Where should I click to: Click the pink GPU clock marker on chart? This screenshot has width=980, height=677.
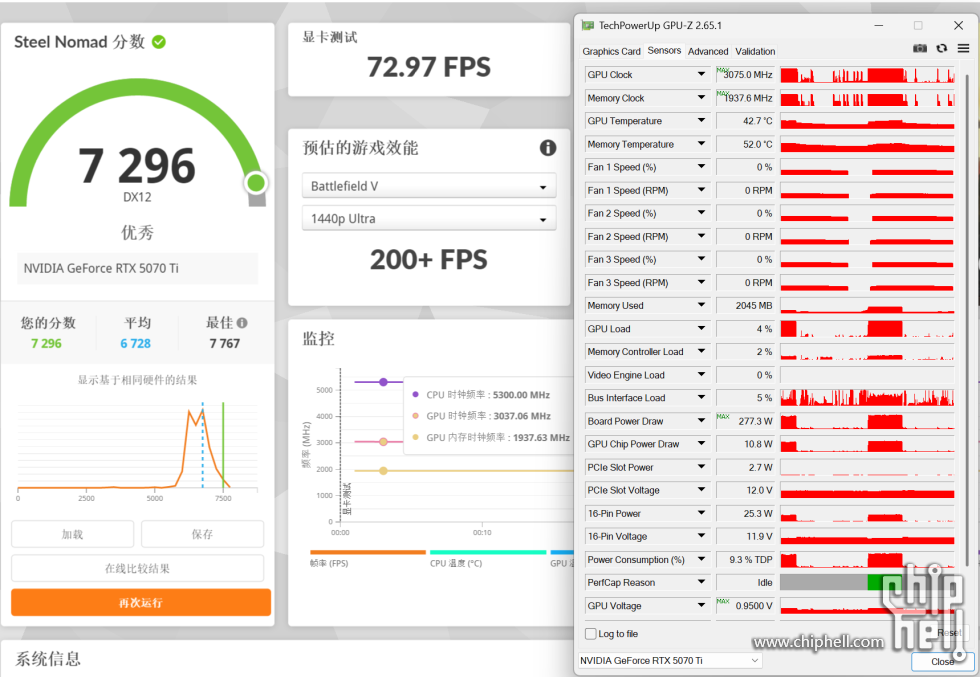[383, 441]
